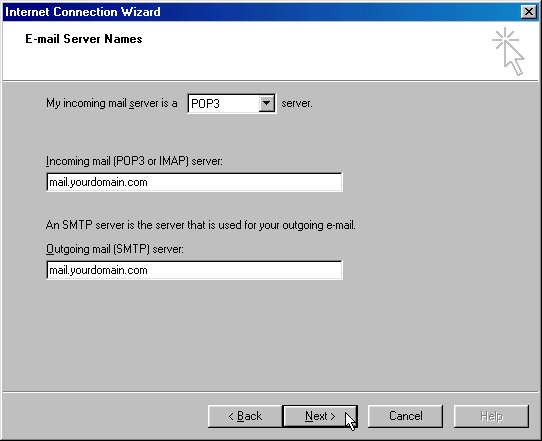Expand the incoming server type dropdown arrow
Screen dimensions: 542x441
267,103
